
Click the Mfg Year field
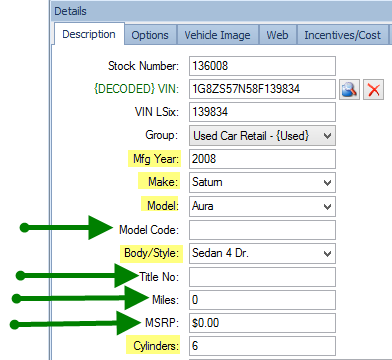262,159
